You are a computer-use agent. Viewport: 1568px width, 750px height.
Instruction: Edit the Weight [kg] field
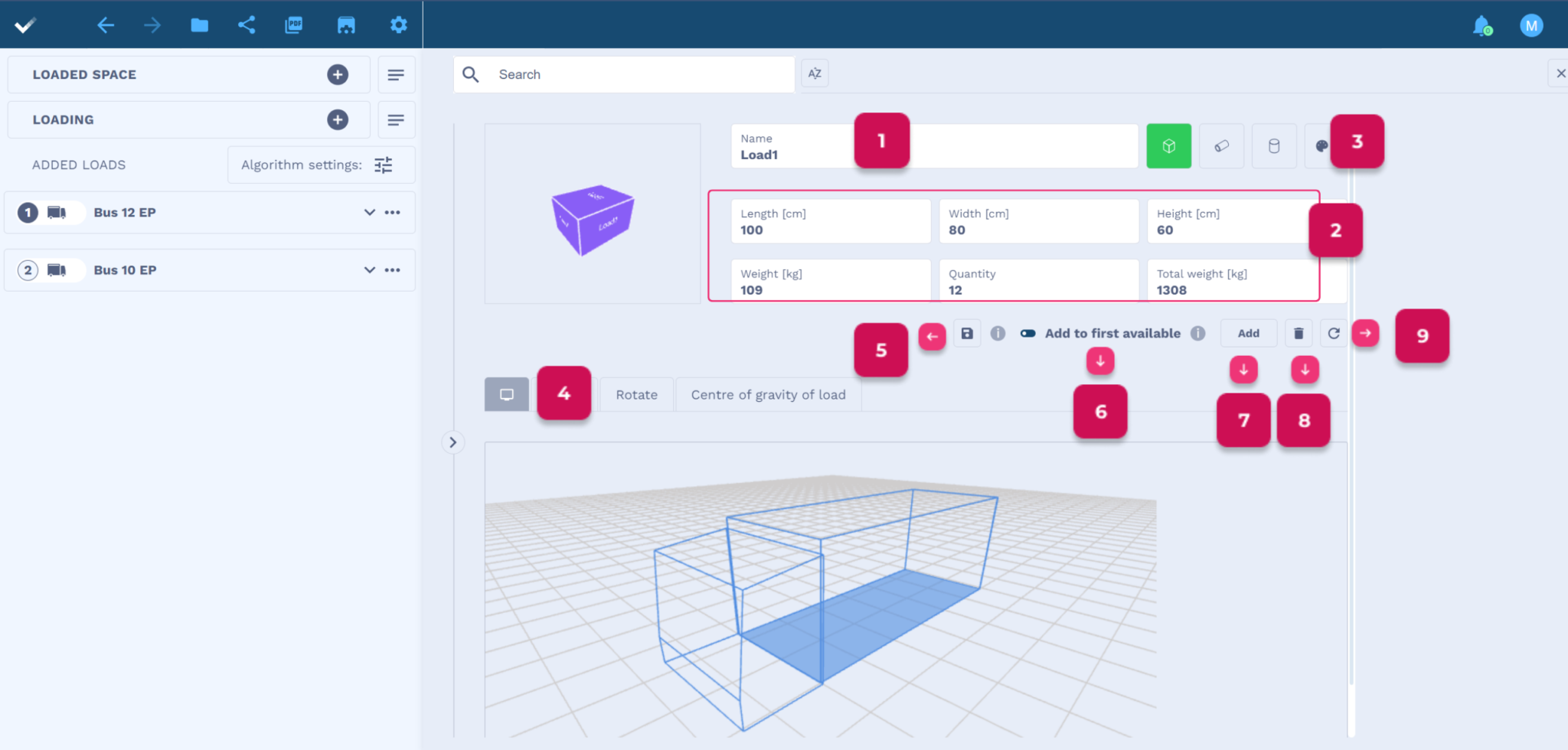pos(831,280)
